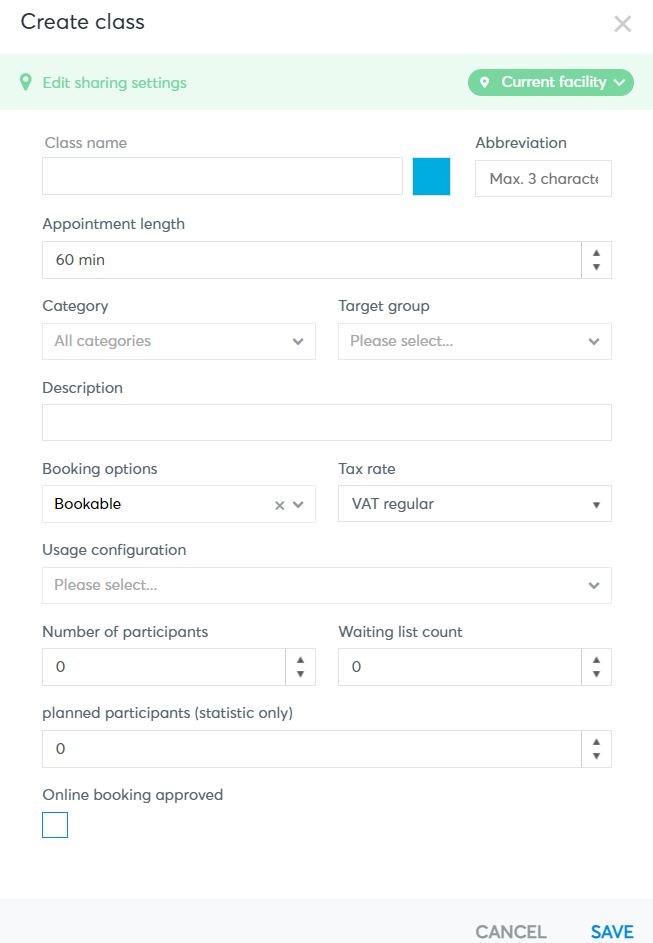653x943 pixels.
Task: Click the location pin icon beside Edit sharing settings
Action: point(25,82)
